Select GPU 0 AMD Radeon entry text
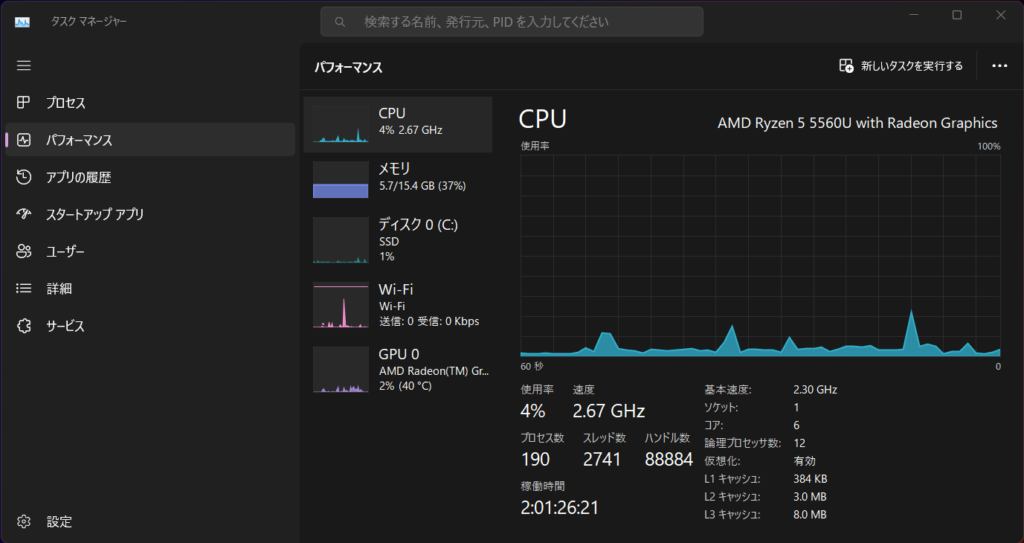Screen dimensions: 1024x543 434,369
